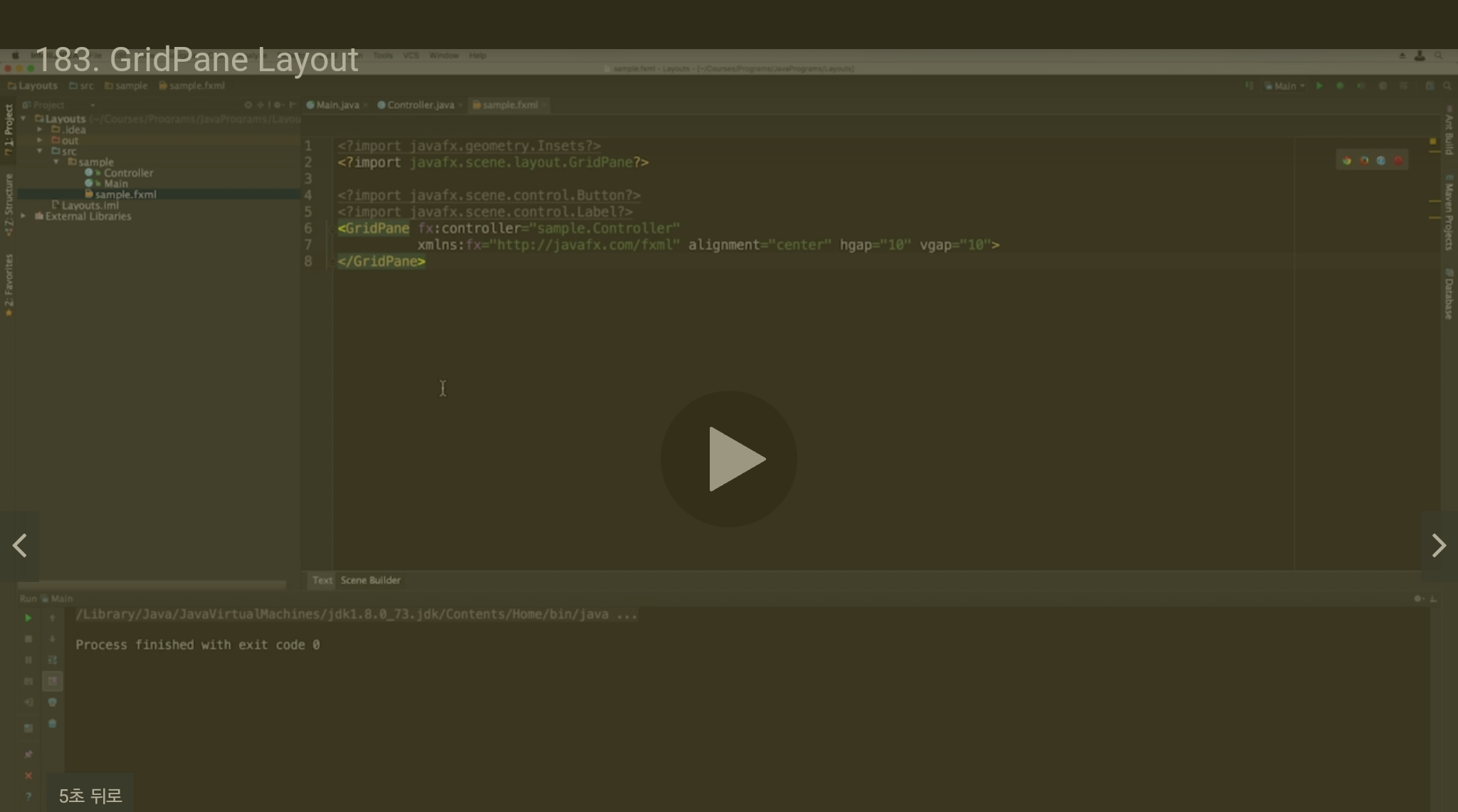This screenshot has width=1458, height=812.
Task: Open the Main run configuration dropdown
Action: tap(1285, 86)
